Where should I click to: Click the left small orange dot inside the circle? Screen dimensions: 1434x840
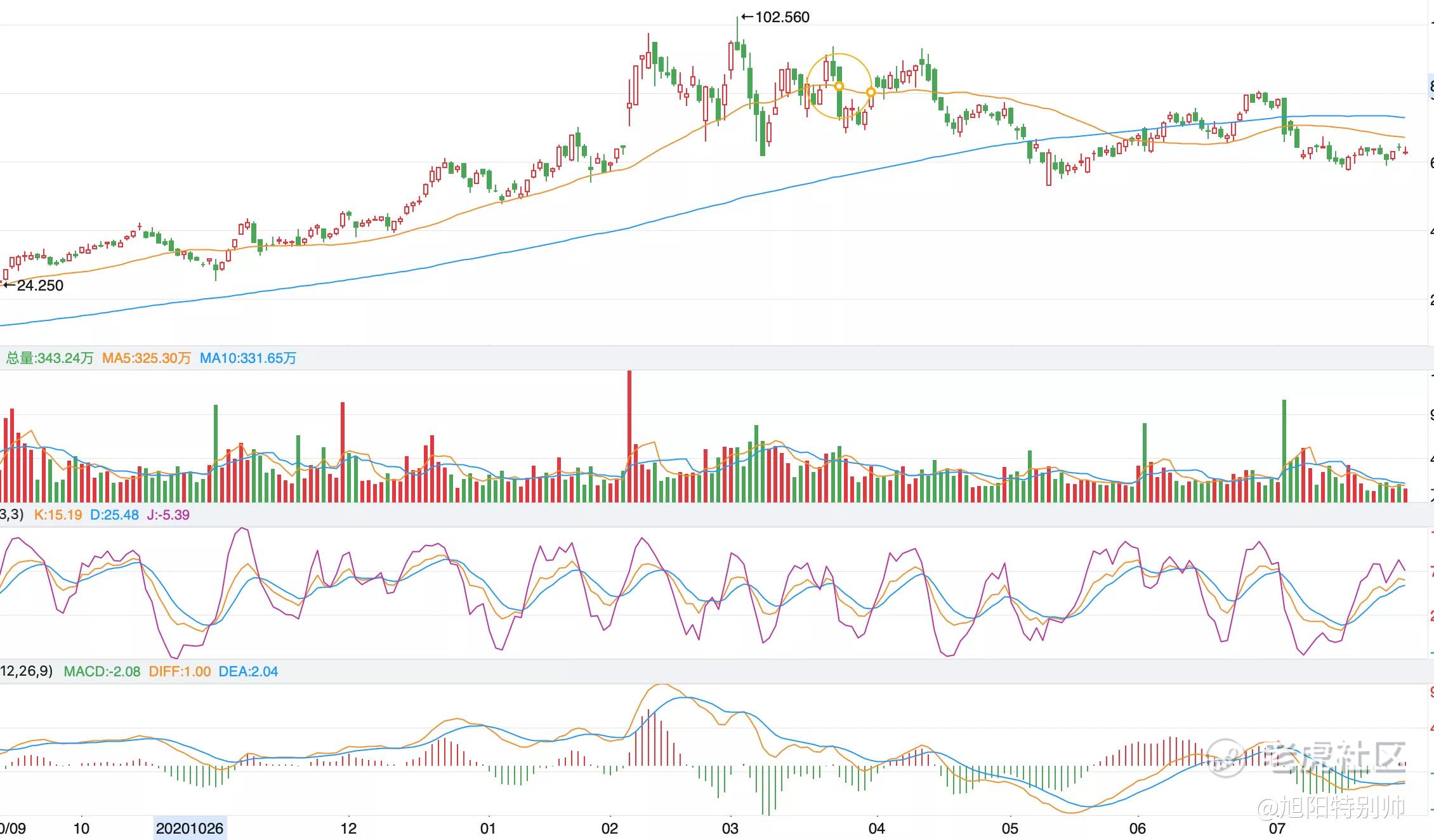[x=839, y=86]
